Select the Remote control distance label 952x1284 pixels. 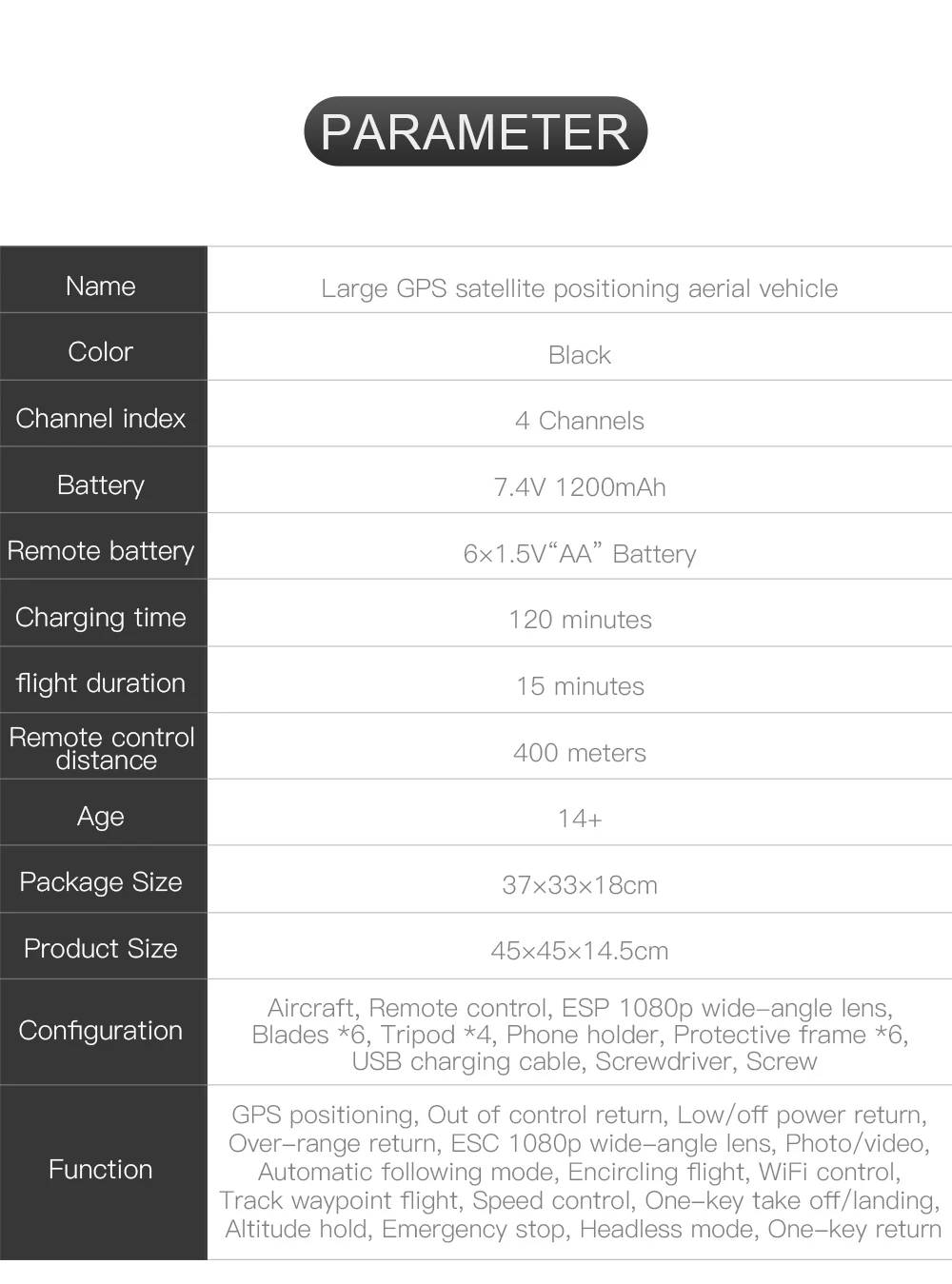[x=102, y=748]
